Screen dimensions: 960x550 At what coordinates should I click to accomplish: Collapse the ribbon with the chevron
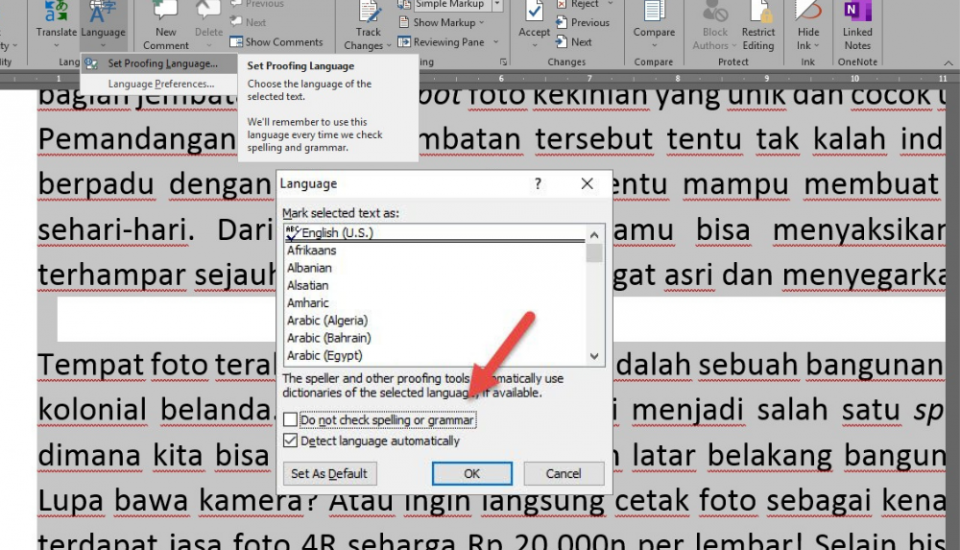pyautogui.click(x=948, y=62)
